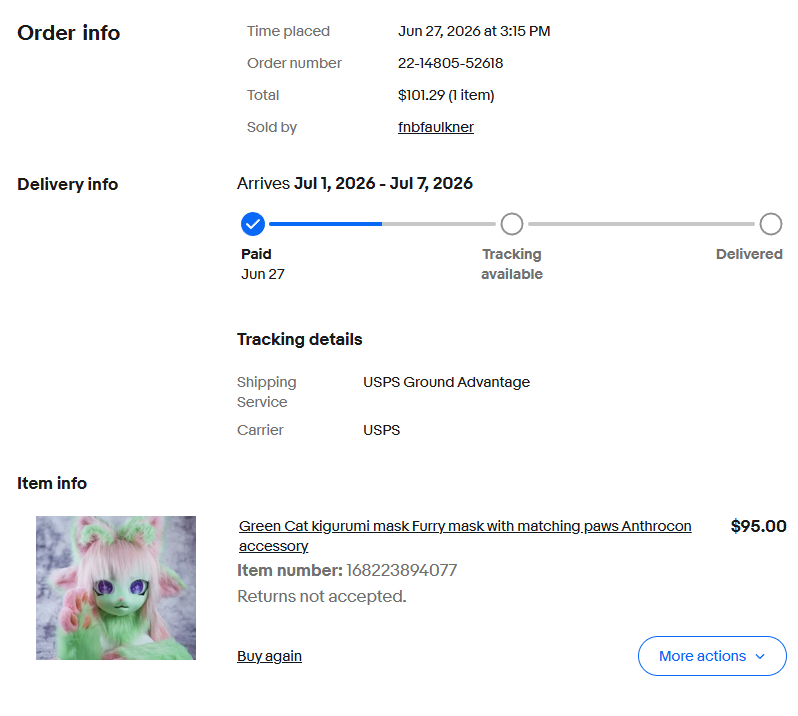The height and width of the screenshot is (716, 798).
Task: Click the $95.00 item price
Action: (758, 526)
